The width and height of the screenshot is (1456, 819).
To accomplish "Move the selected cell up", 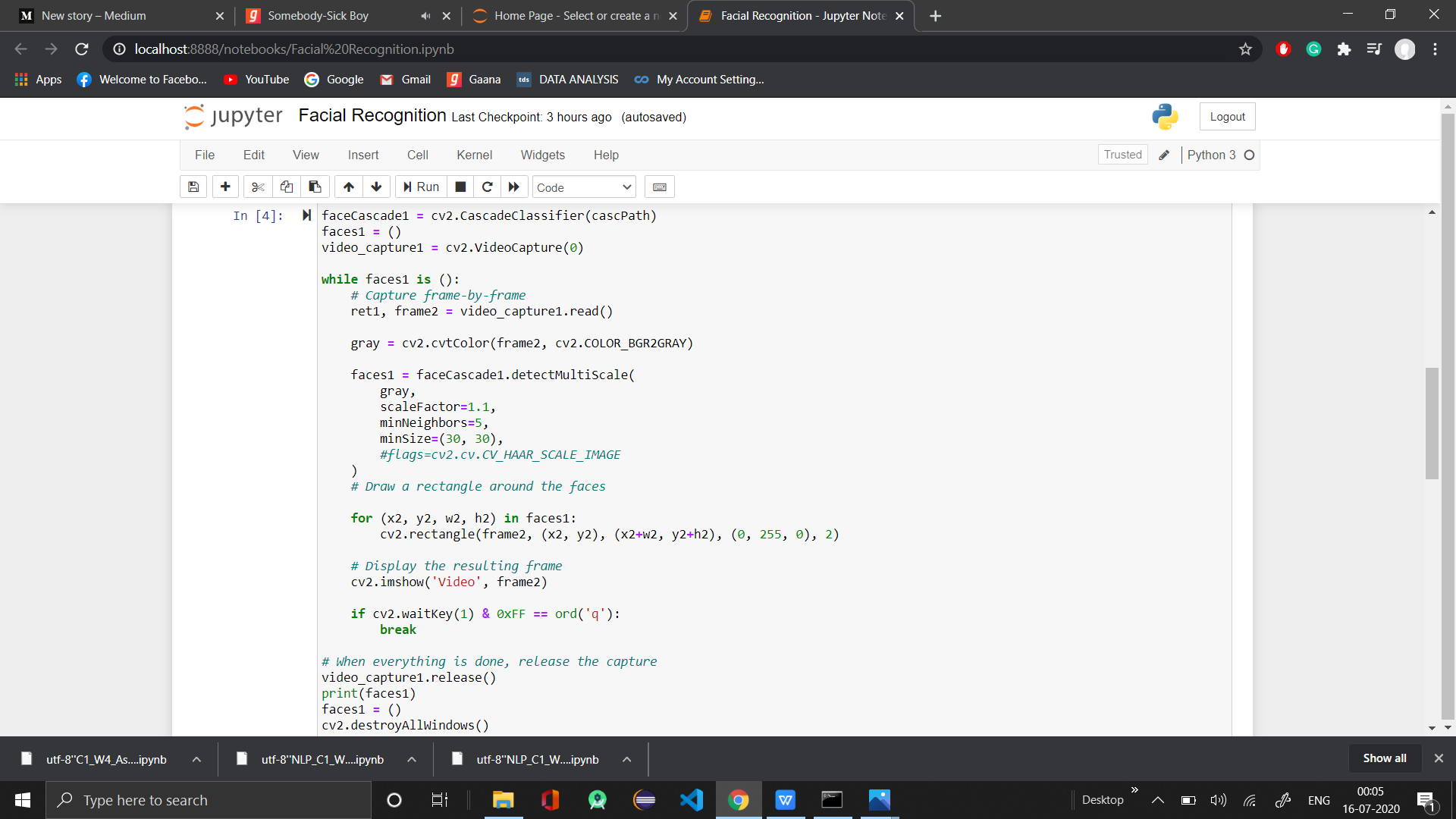I will [348, 187].
